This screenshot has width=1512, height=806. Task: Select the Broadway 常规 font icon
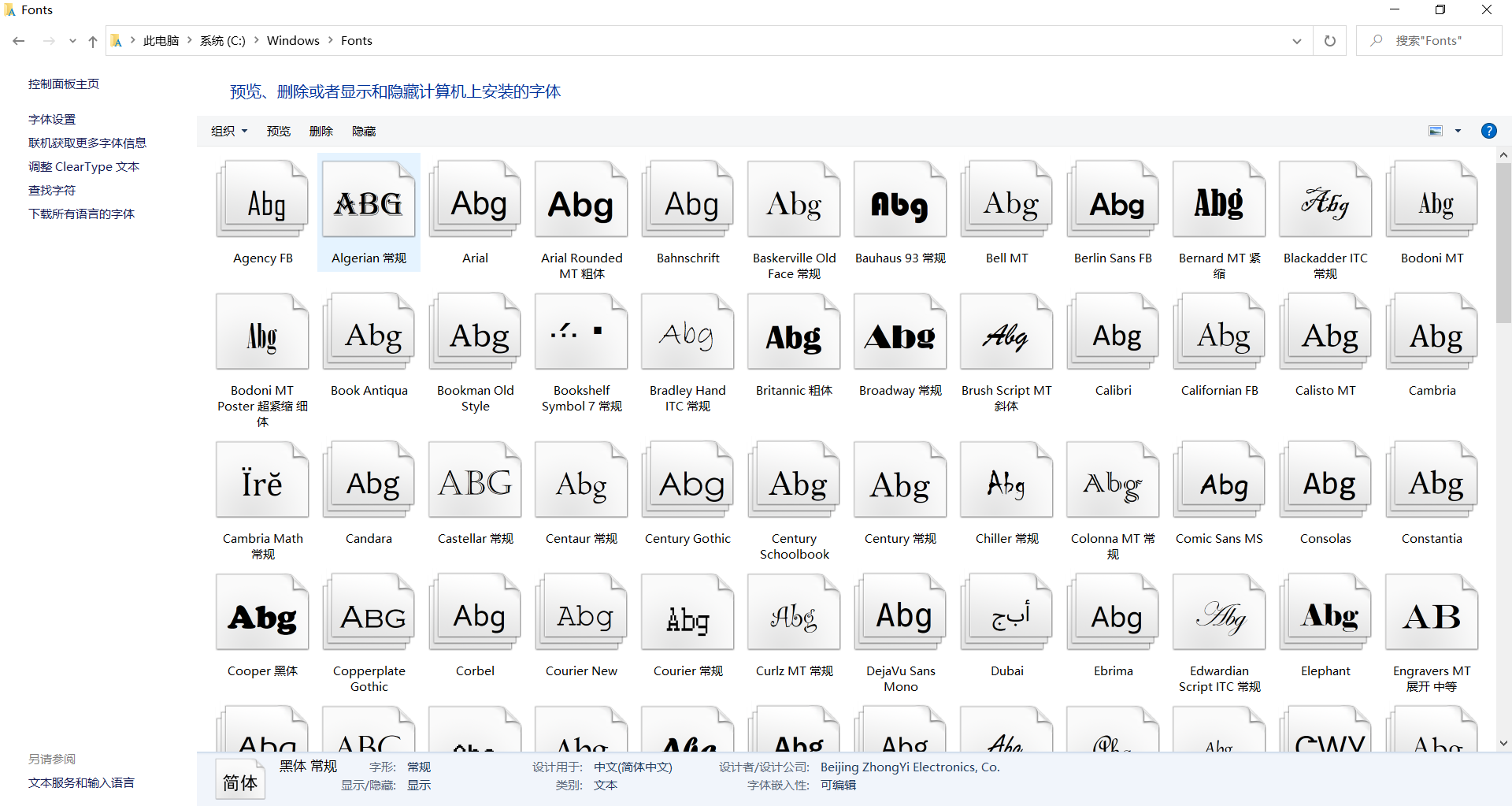click(900, 332)
